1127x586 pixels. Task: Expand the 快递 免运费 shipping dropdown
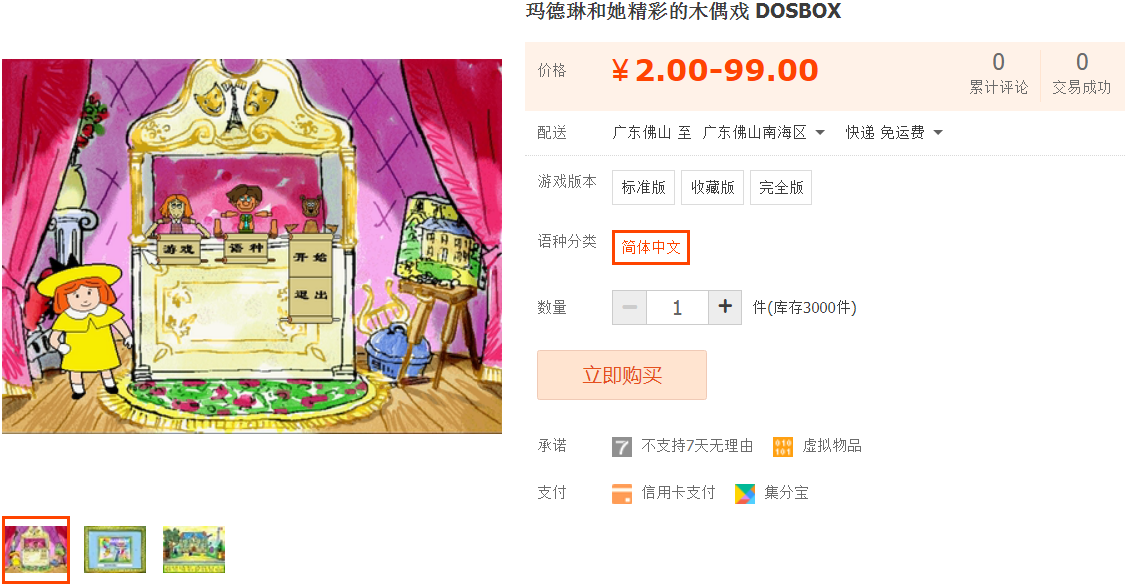pyautogui.click(x=894, y=132)
